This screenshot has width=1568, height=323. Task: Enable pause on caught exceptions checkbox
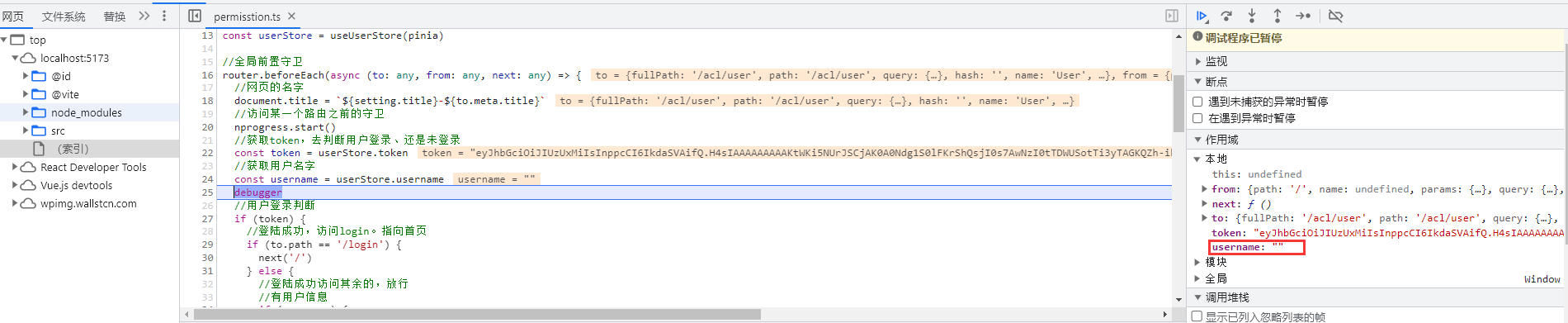(x=1197, y=118)
